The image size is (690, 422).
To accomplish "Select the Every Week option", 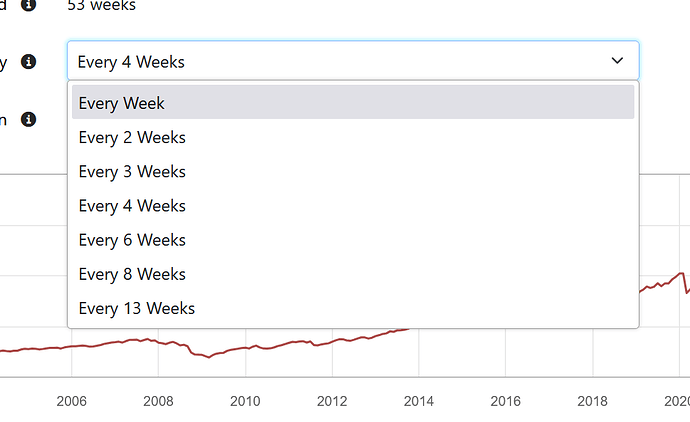I will coord(353,103).
